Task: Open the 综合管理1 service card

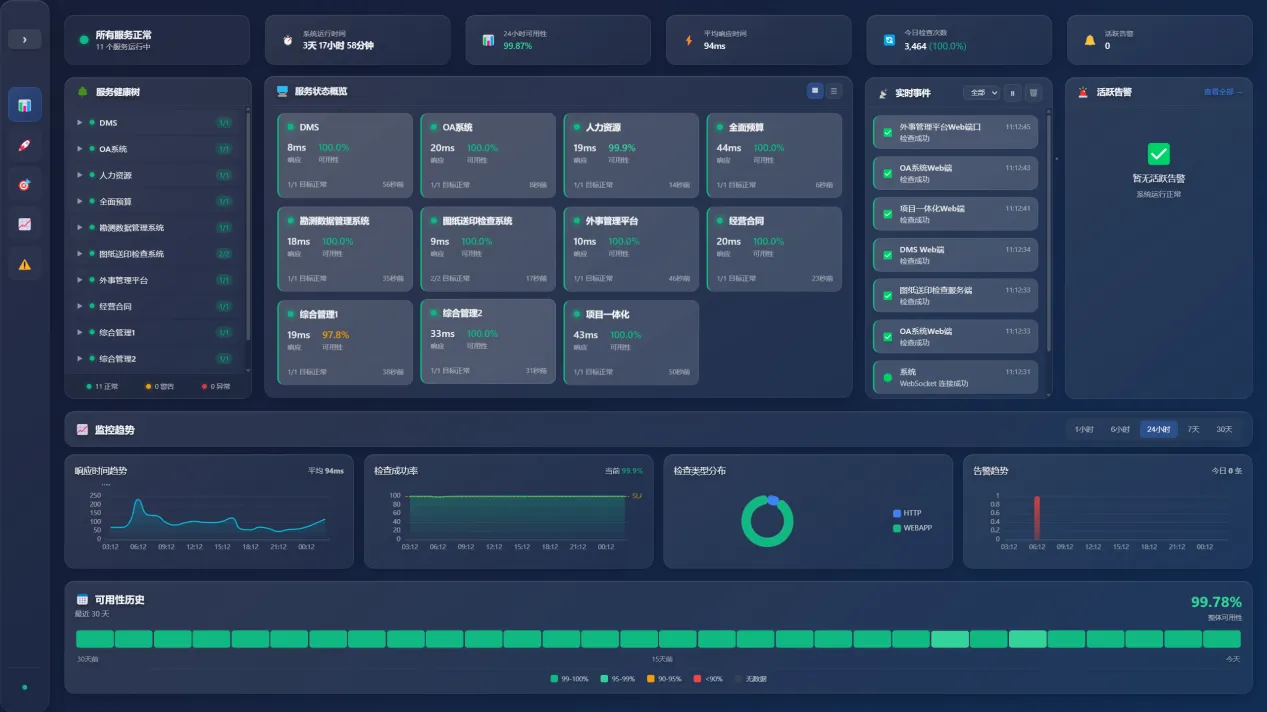Action: (344, 341)
